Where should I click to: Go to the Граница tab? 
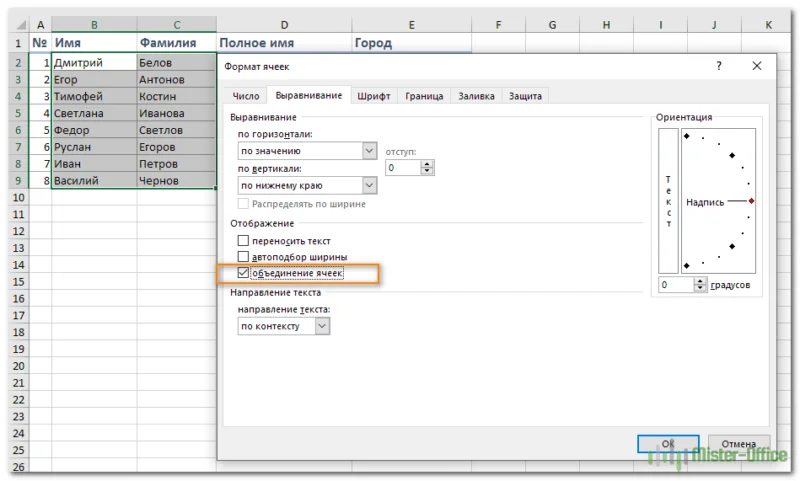pos(424,97)
